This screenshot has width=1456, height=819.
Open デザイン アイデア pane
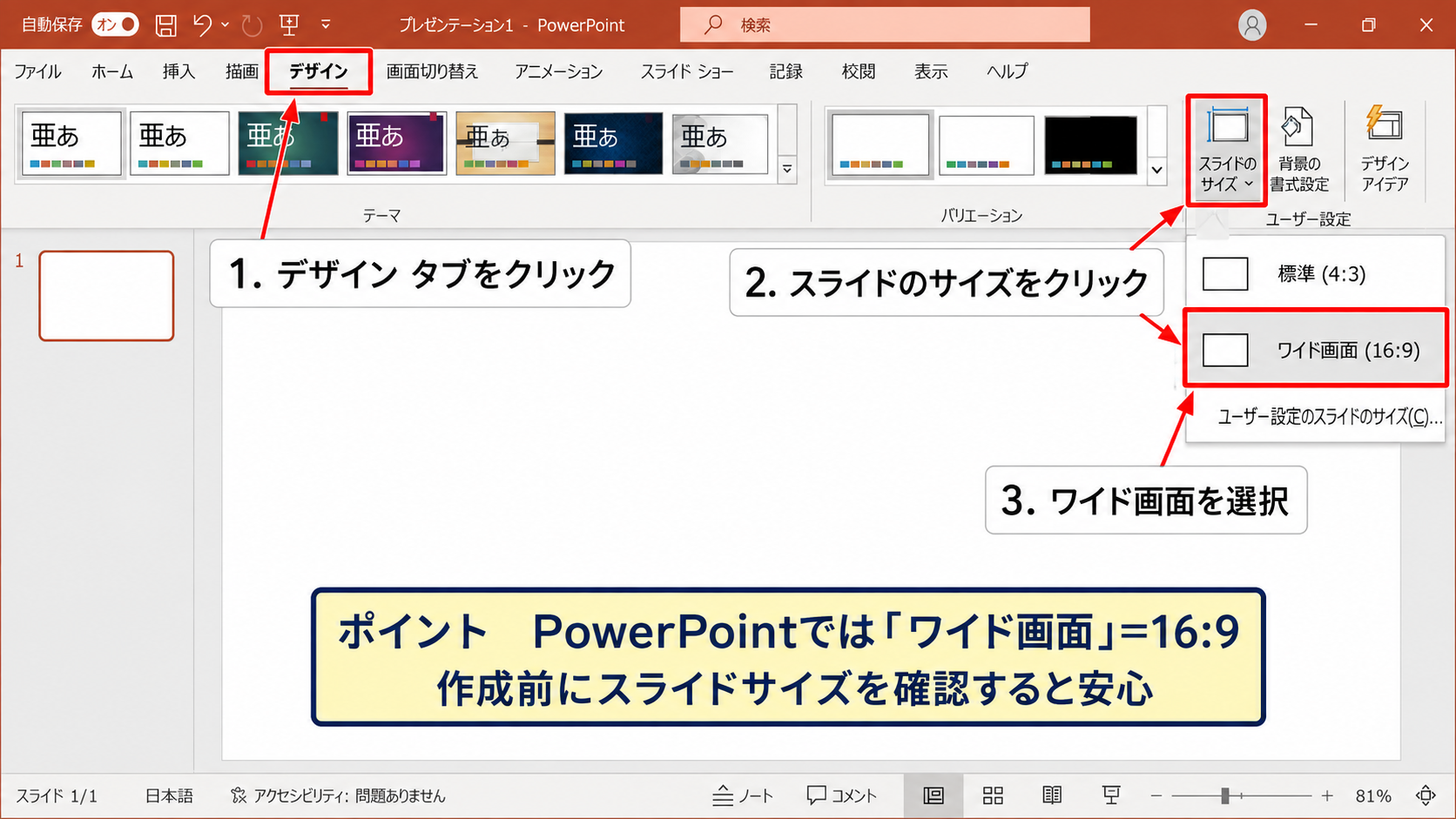1385,151
